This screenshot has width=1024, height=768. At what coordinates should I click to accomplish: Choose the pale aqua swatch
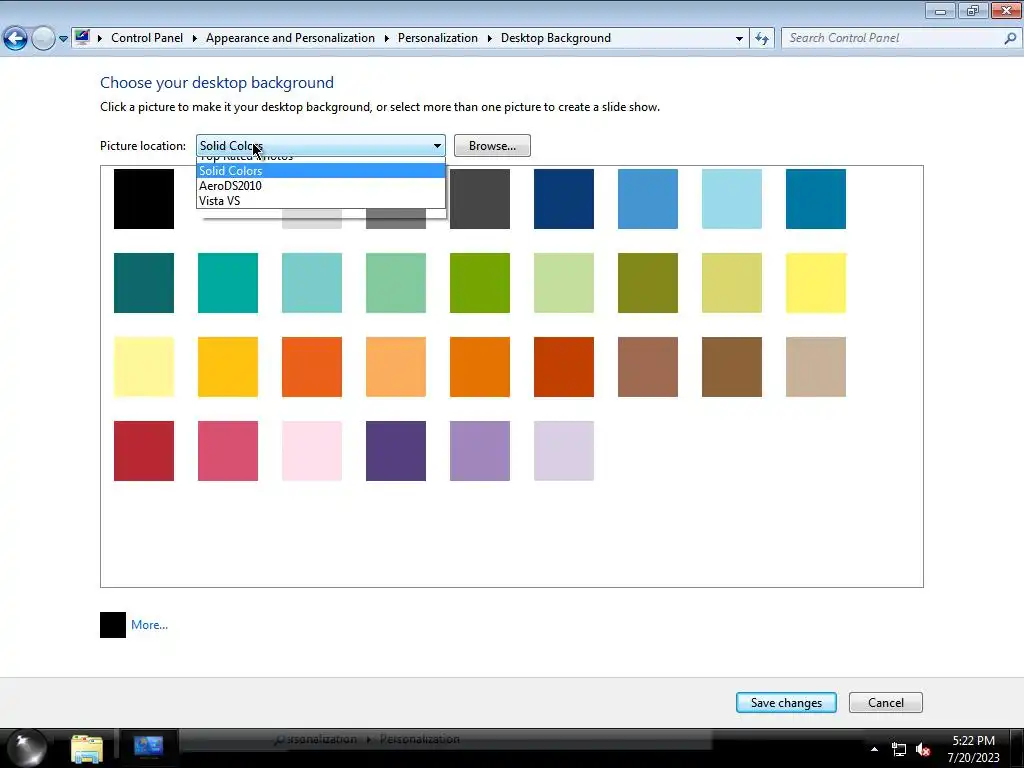click(312, 283)
